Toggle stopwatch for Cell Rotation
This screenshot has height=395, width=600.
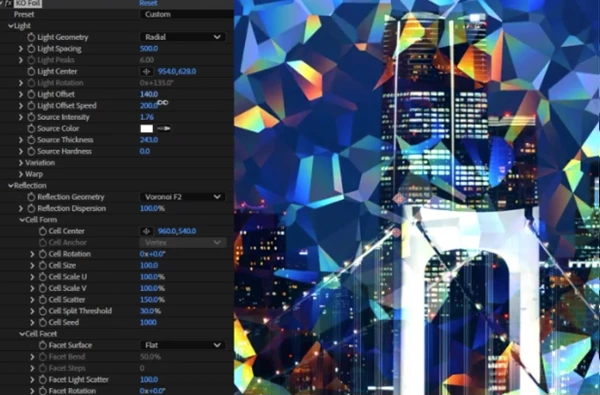42,254
